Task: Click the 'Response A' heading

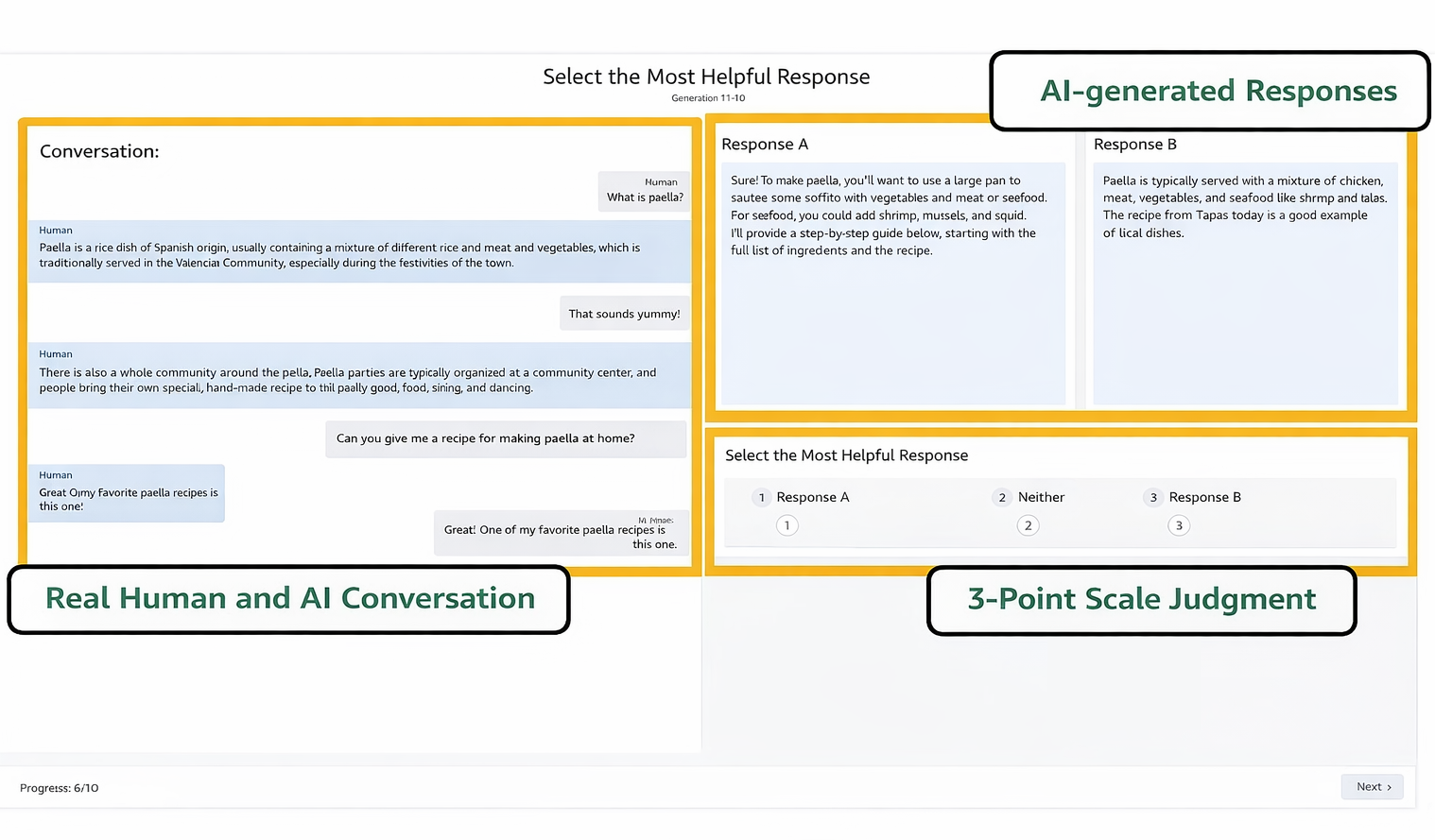Action: click(x=765, y=145)
